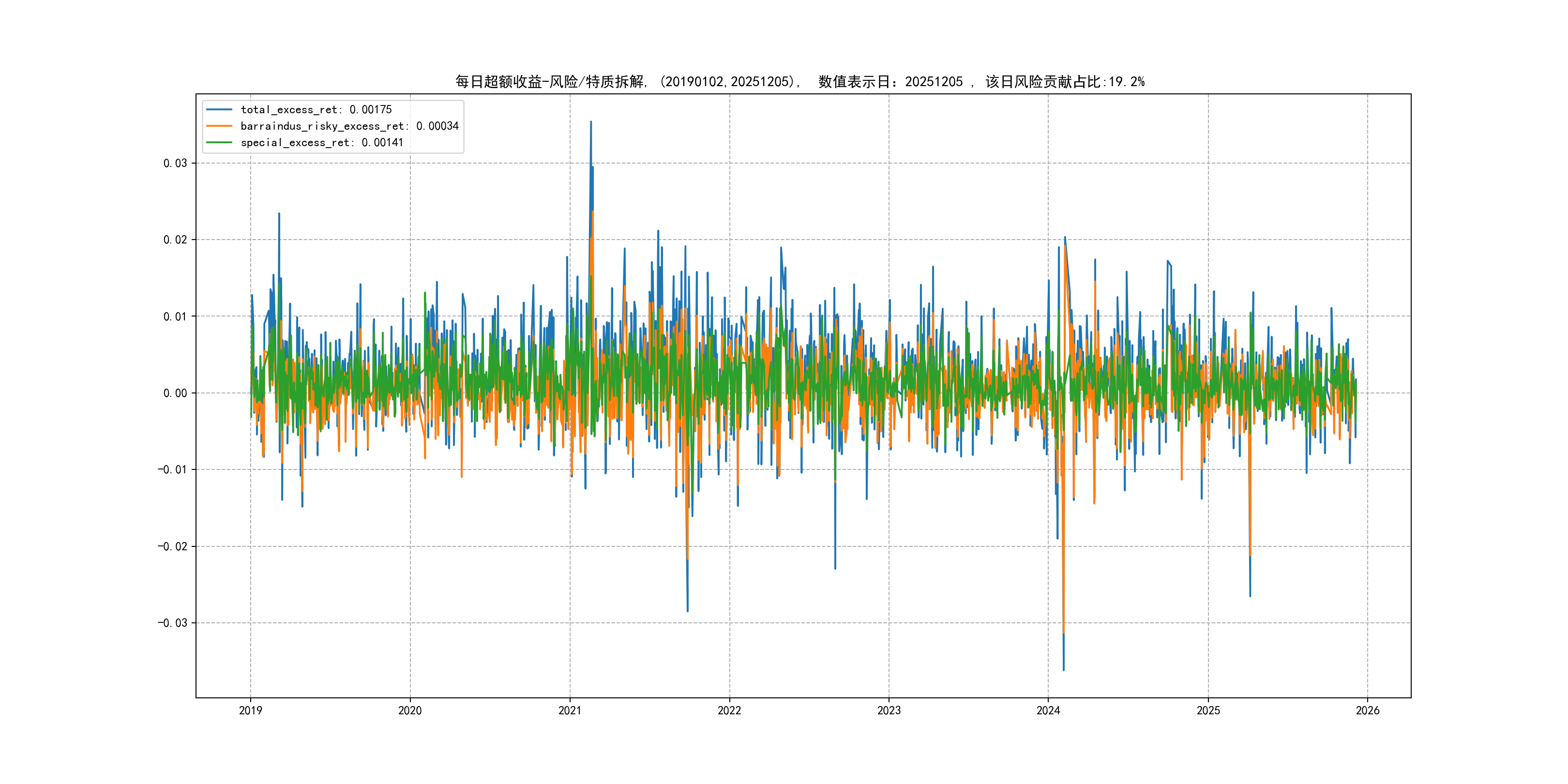Viewport: 1568px width, 784px height.
Task: Click the blue total_excess_ret legend line
Action: tap(219, 109)
